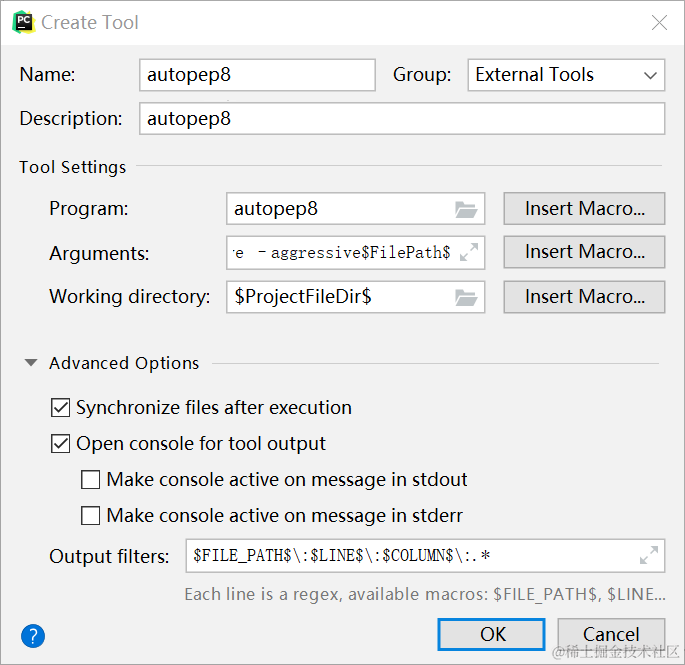Close the Create Tool dialog

(x=659, y=22)
